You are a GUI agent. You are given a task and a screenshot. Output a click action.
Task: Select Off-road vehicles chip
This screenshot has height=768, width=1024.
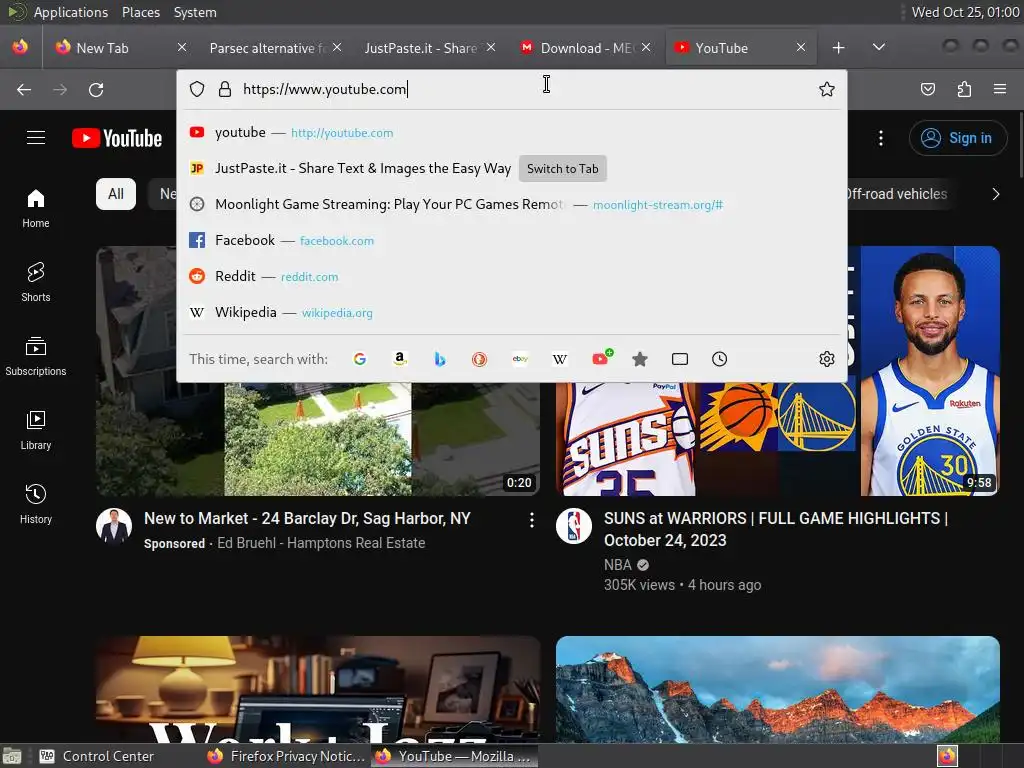[x=896, y=194]
